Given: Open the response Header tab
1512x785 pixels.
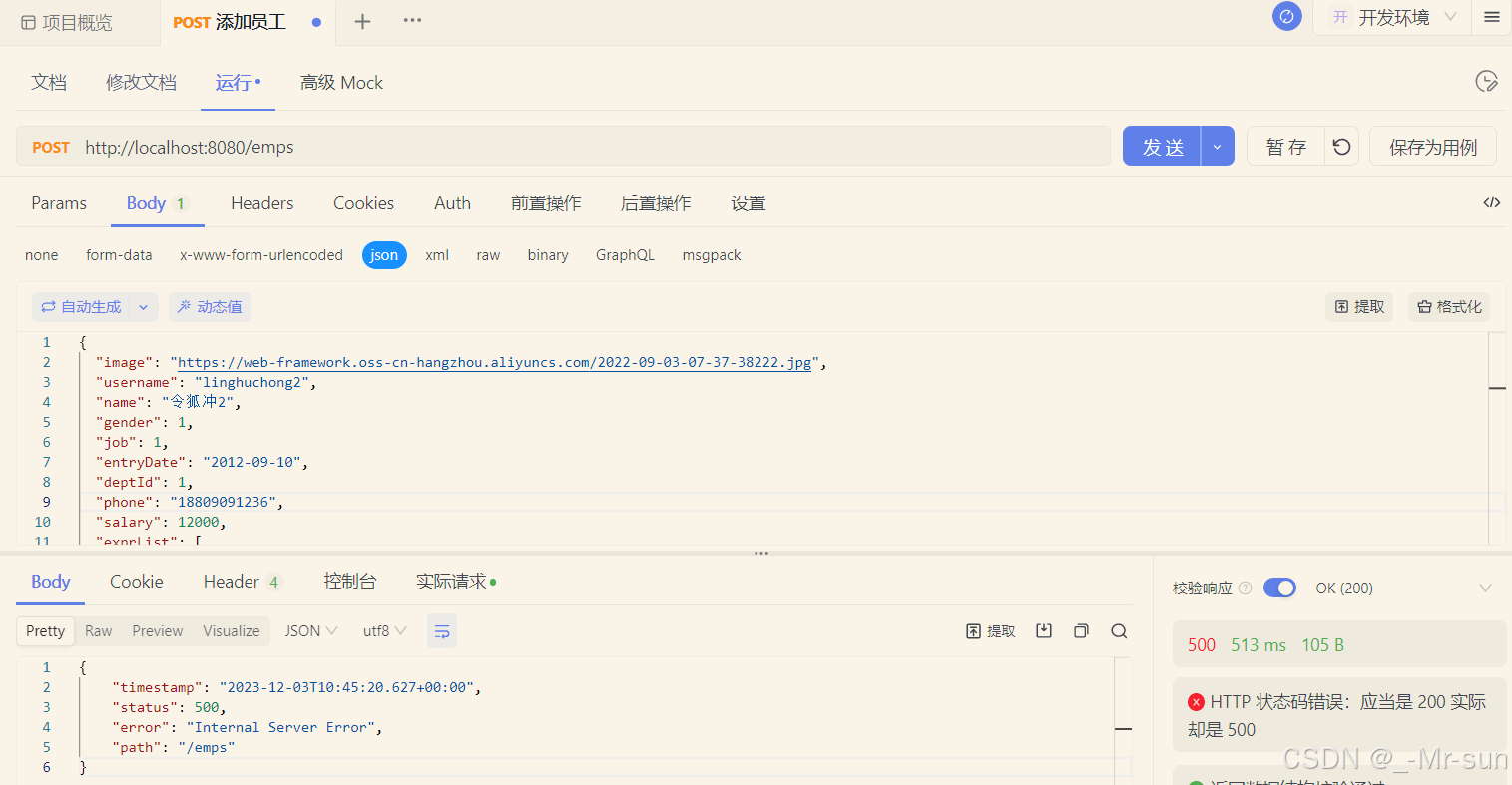Looking at the screenshot, I should 243,582.
